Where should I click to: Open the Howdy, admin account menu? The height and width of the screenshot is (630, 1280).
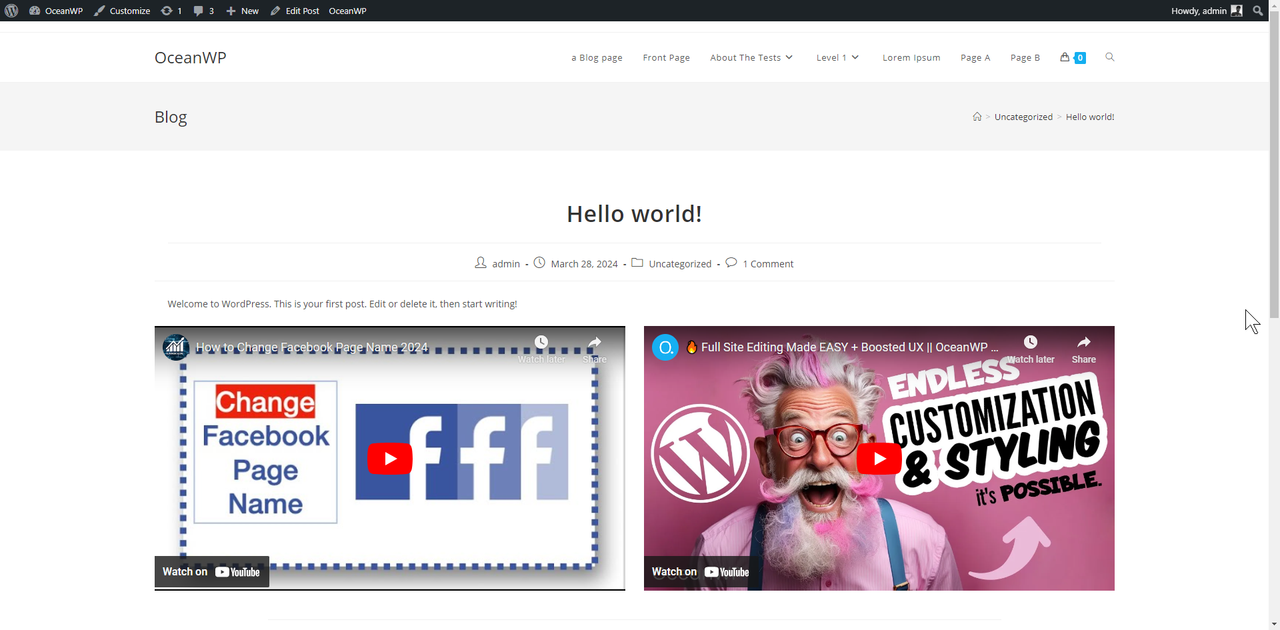tap(1207, 10)
